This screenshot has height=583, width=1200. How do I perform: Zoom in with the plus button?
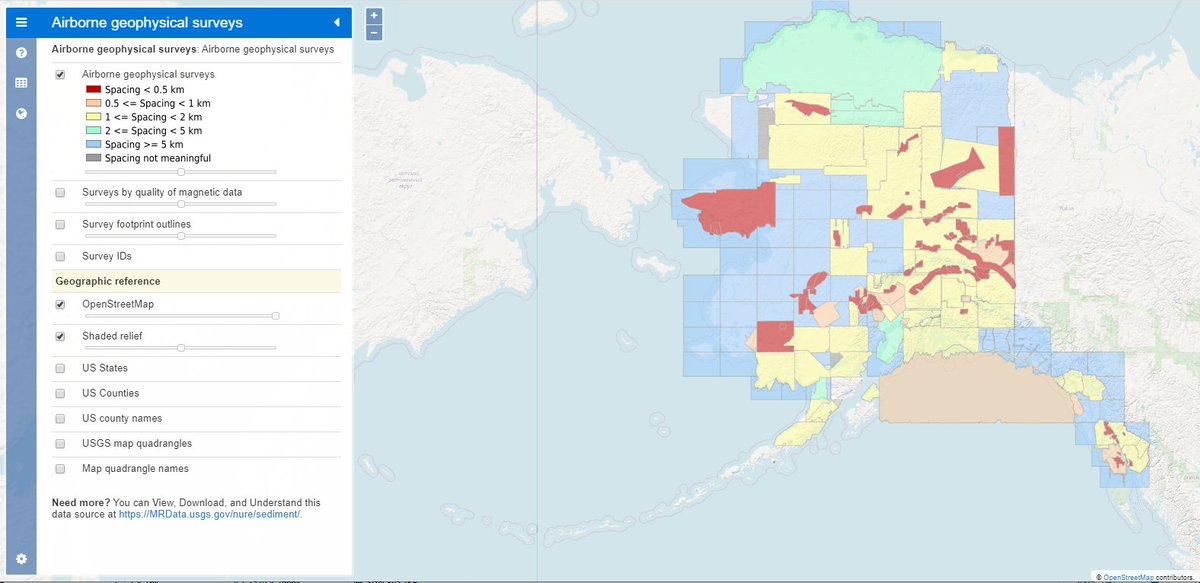(374, 15)
